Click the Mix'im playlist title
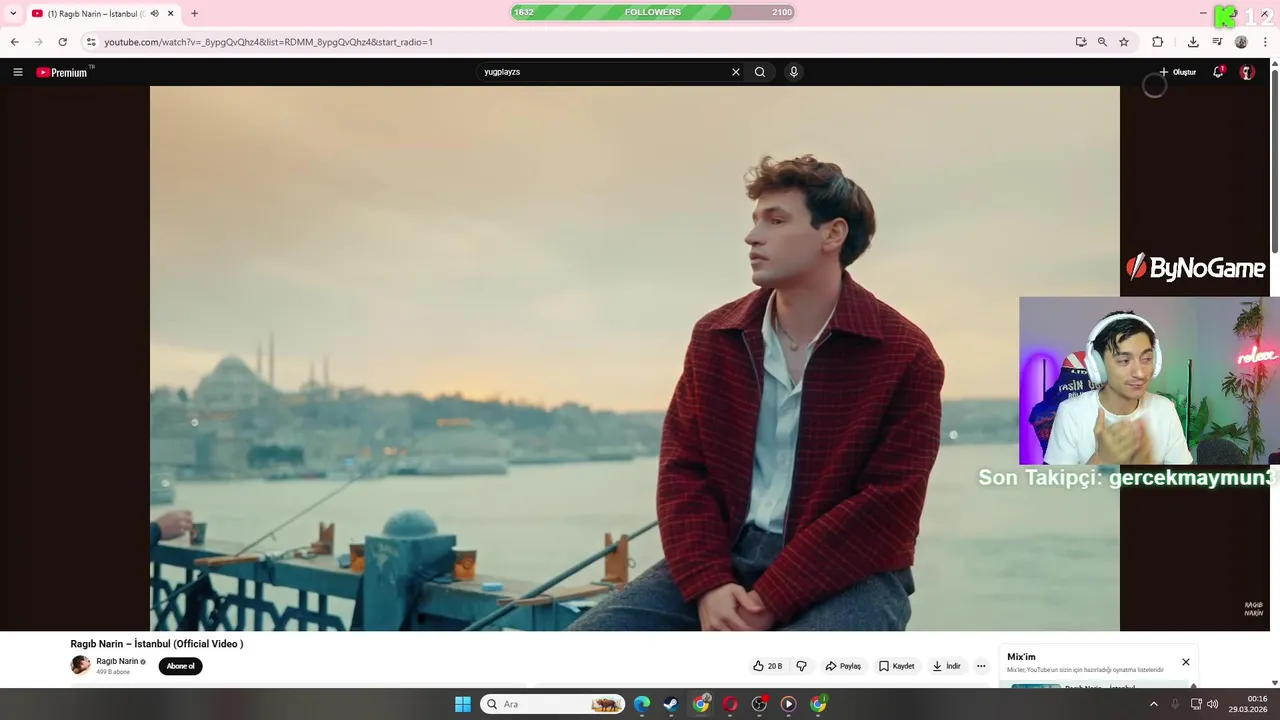The width and height of the screenshot is (1280, 720). point(1021,657)
